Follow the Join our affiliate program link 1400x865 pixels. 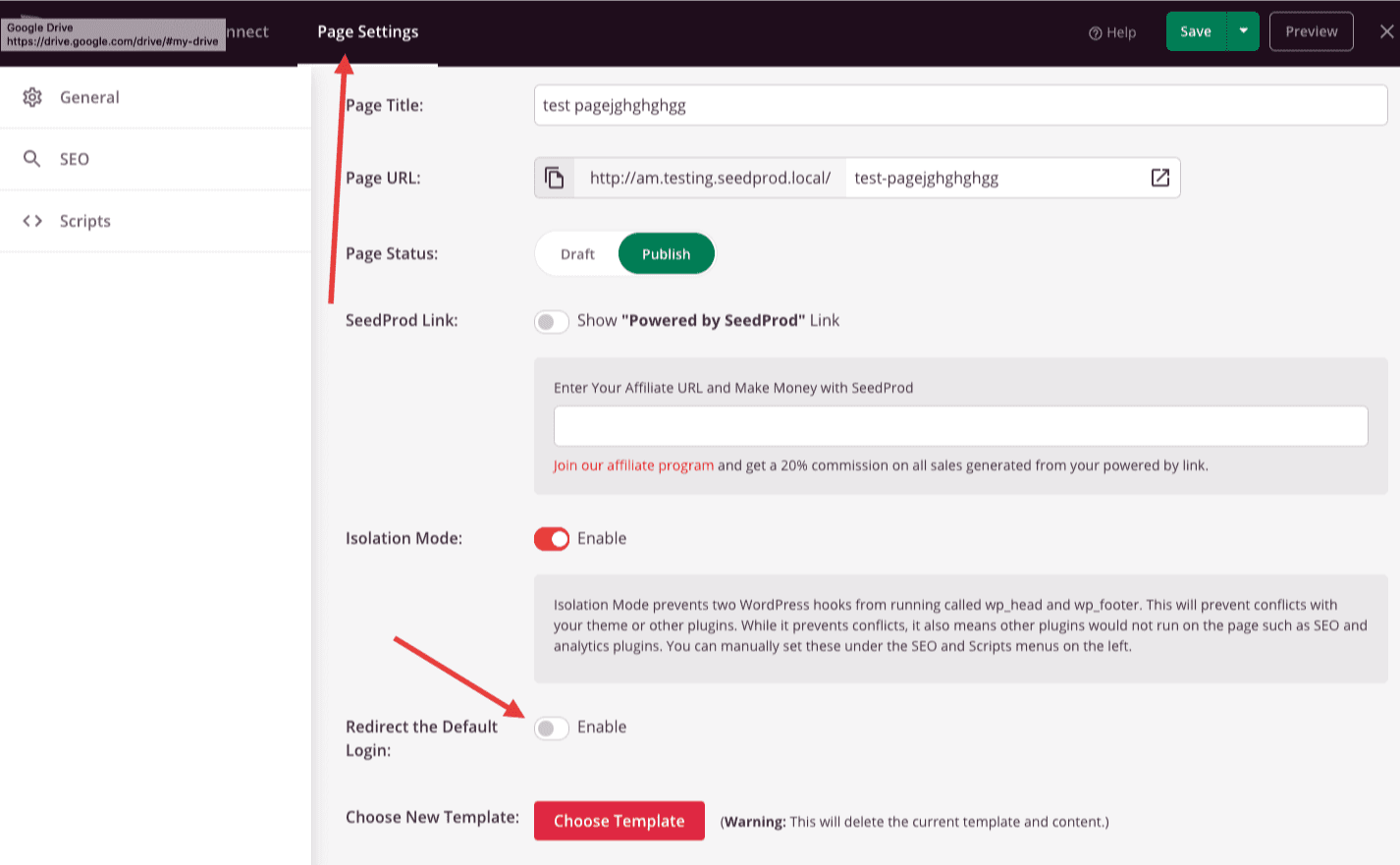click(633, 465)
